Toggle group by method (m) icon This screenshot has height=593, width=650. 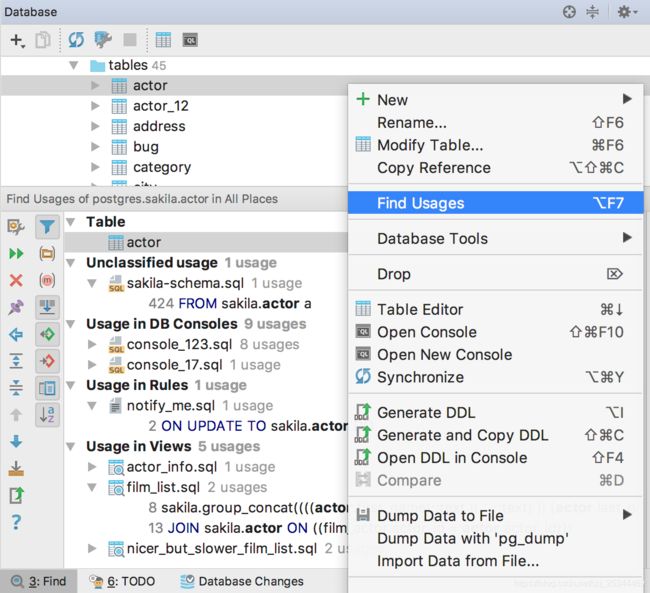click(47, 280)
